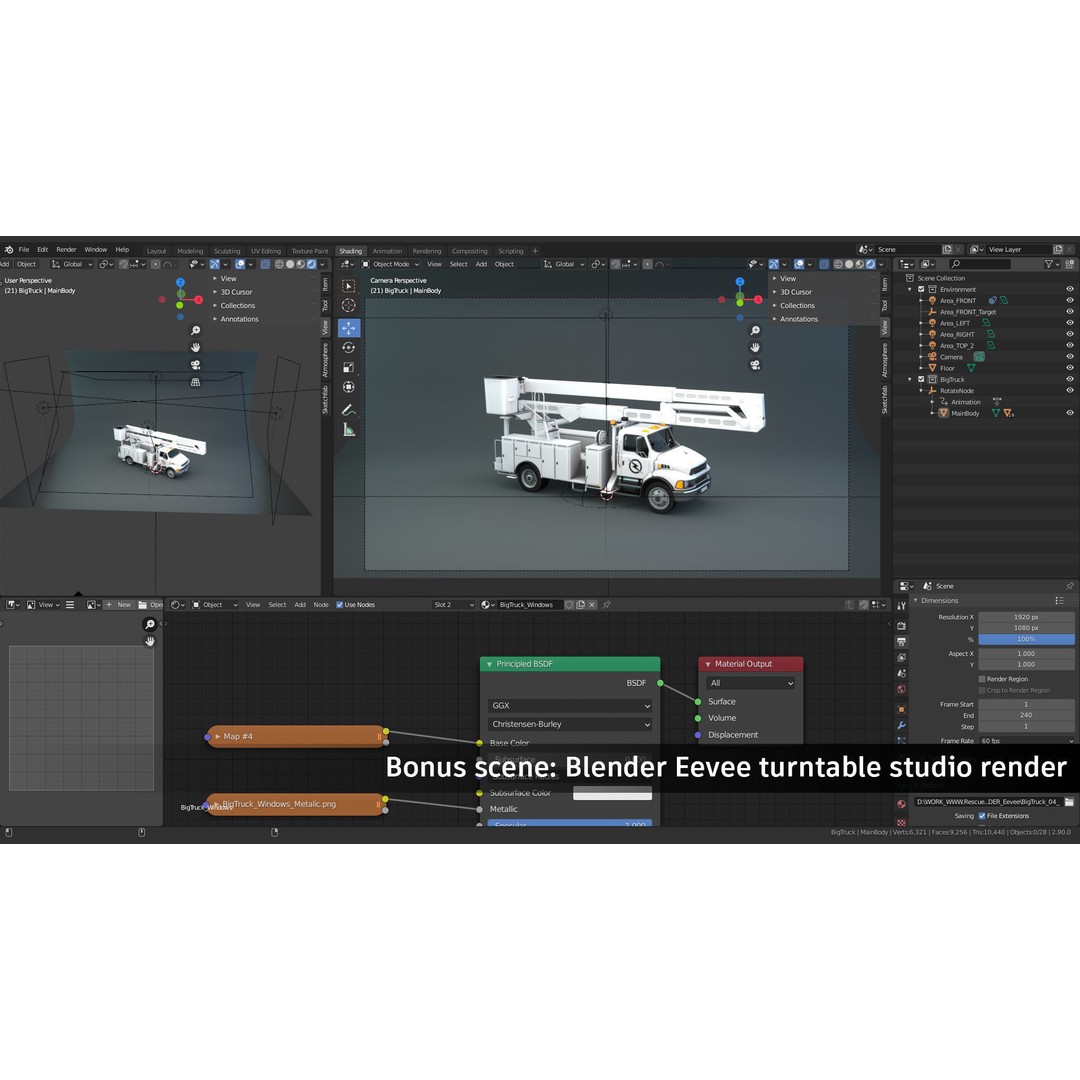1080x1080 pixels.
Task: Open the Output properties printer tab icon
Action: pyautogui.click(x=902, y=641)
